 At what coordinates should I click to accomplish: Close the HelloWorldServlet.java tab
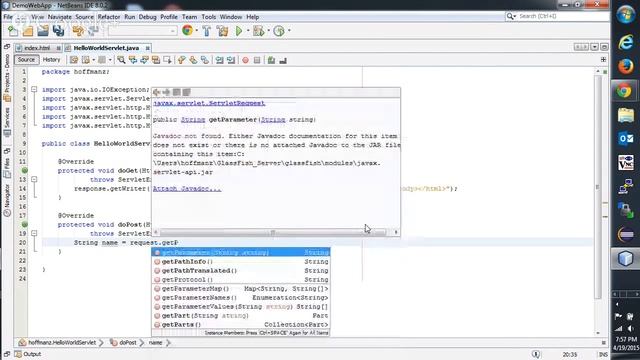coord(148,48)
